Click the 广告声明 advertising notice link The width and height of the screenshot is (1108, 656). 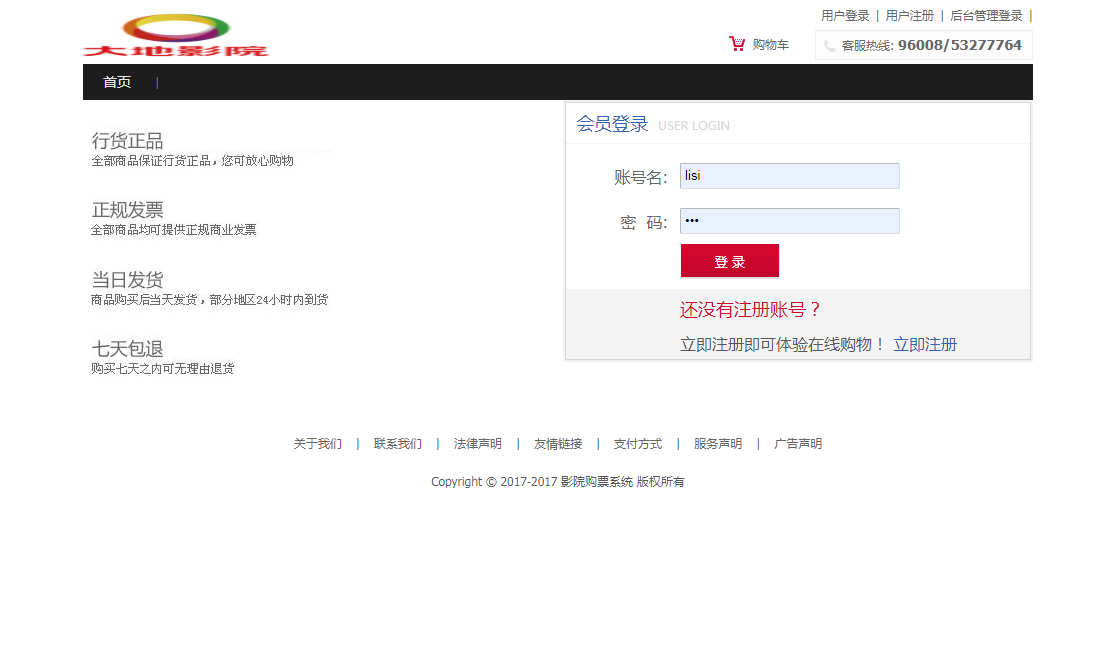[x=797, y=443]
